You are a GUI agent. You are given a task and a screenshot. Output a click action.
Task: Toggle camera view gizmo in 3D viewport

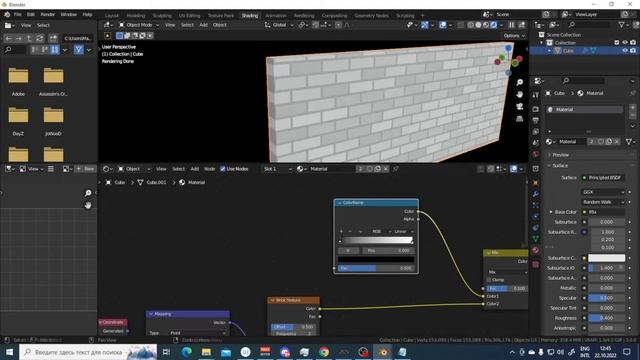[x=520, y=107]
